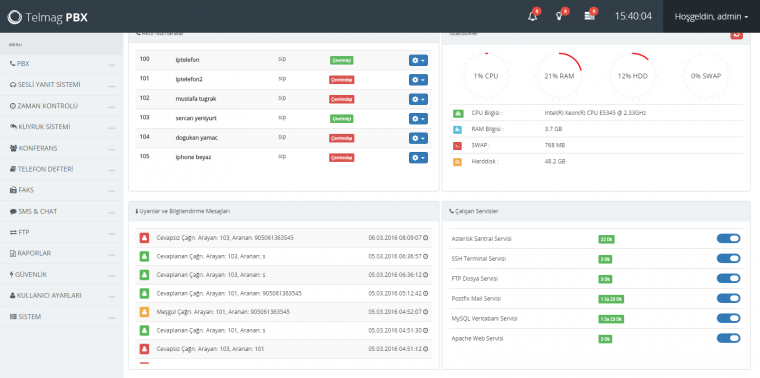Viewport: 760px width, 378px height.
Task: Open ZAMAN KONTROLÜ menu item
Action: point(62,106)
